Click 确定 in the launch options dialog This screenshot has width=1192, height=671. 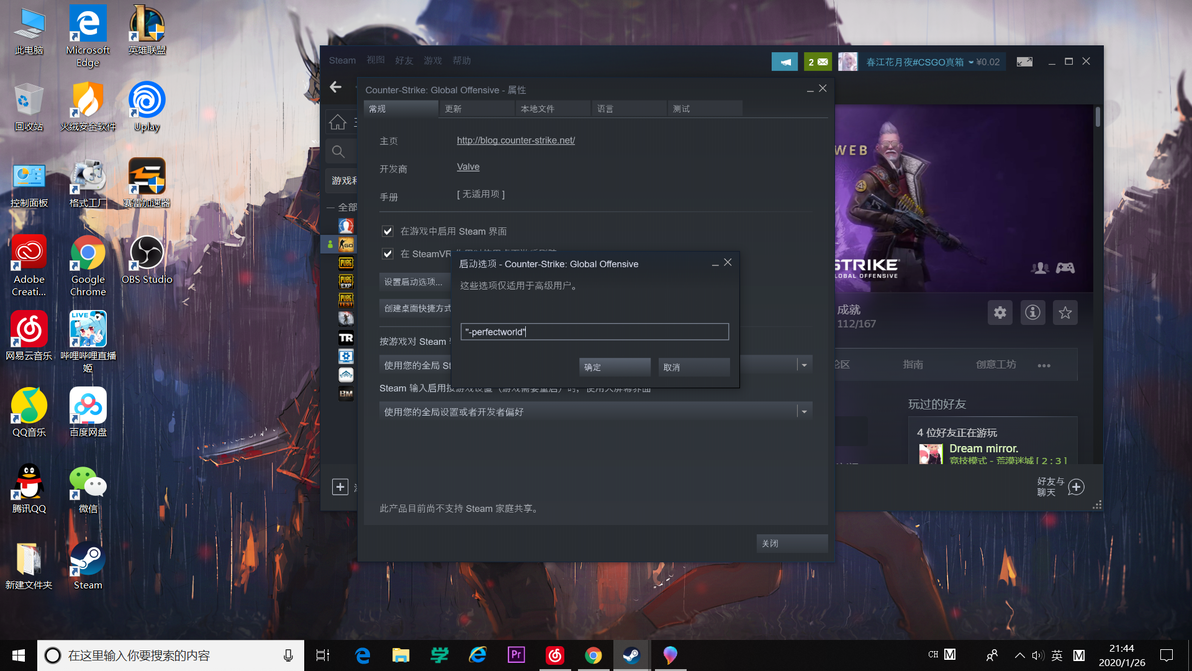pyautogui.click(x=614, y=367)
